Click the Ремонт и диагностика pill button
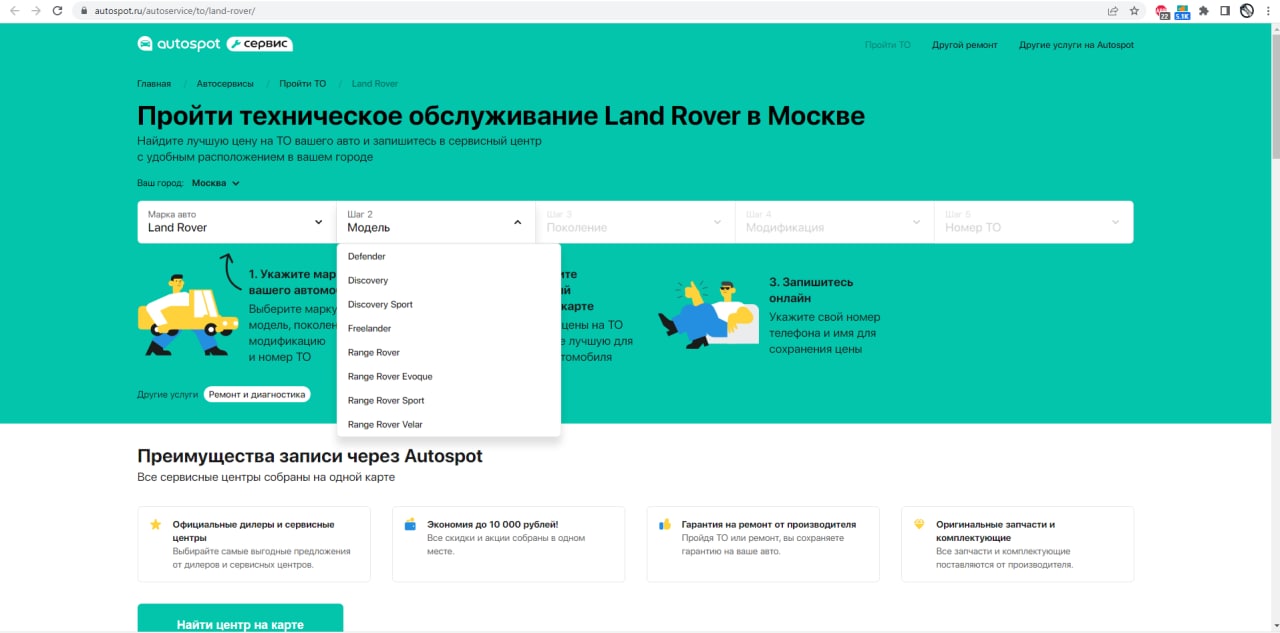The height and width of the screenshot is (633, 1280). click(x=257, y=394)
